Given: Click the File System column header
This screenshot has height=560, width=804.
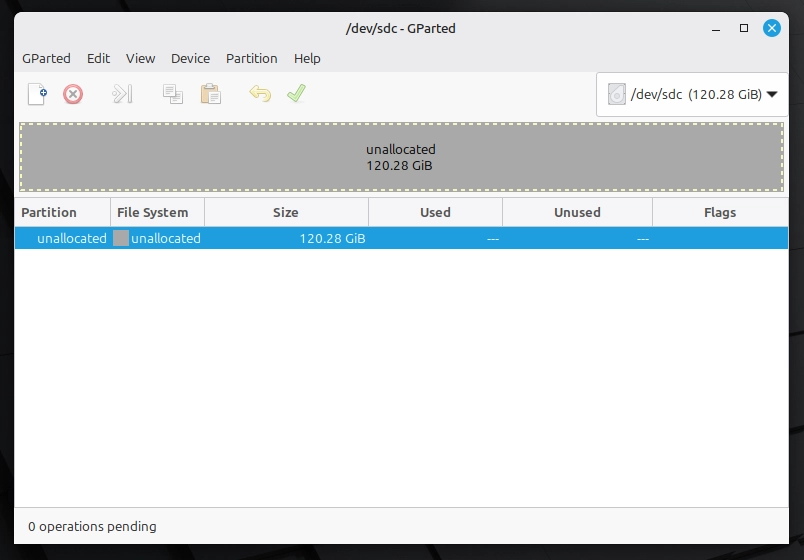Looking at the screenshot, I should tap(157, 212).
